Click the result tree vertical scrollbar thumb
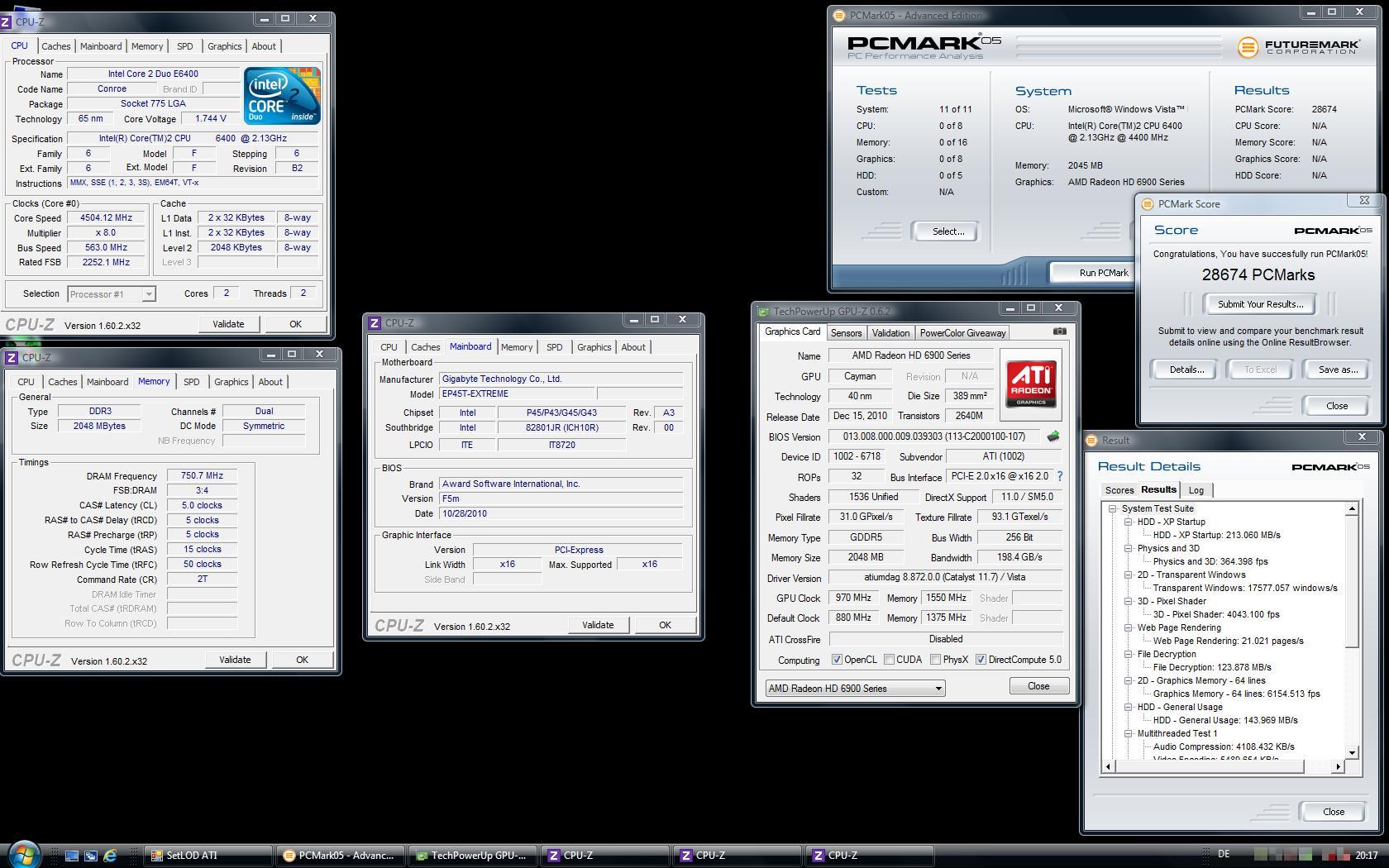The width and height of the screenshot is (1389, 868). (1352, 581)
